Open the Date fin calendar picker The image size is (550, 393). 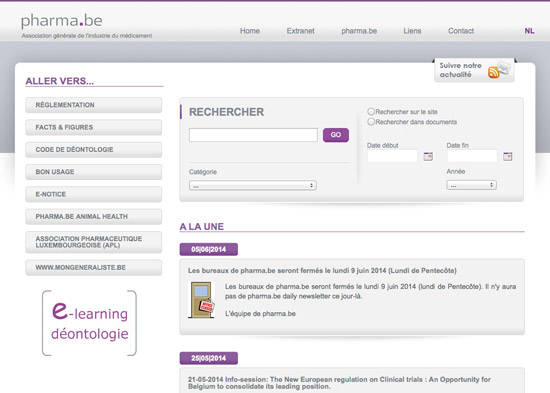[x=508, y=156]
